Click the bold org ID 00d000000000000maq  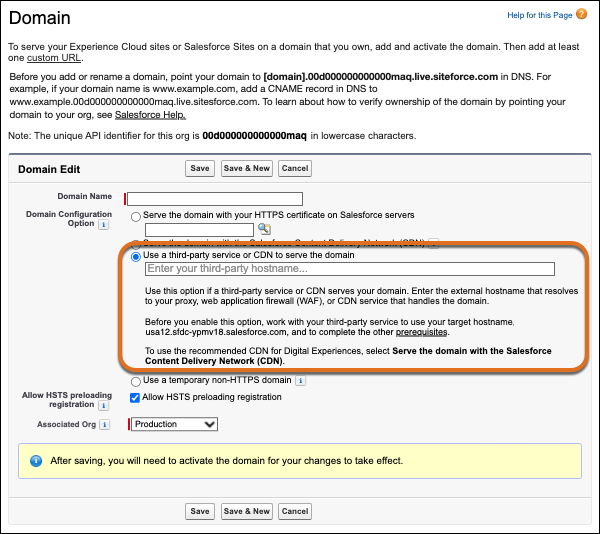[254, 136]
